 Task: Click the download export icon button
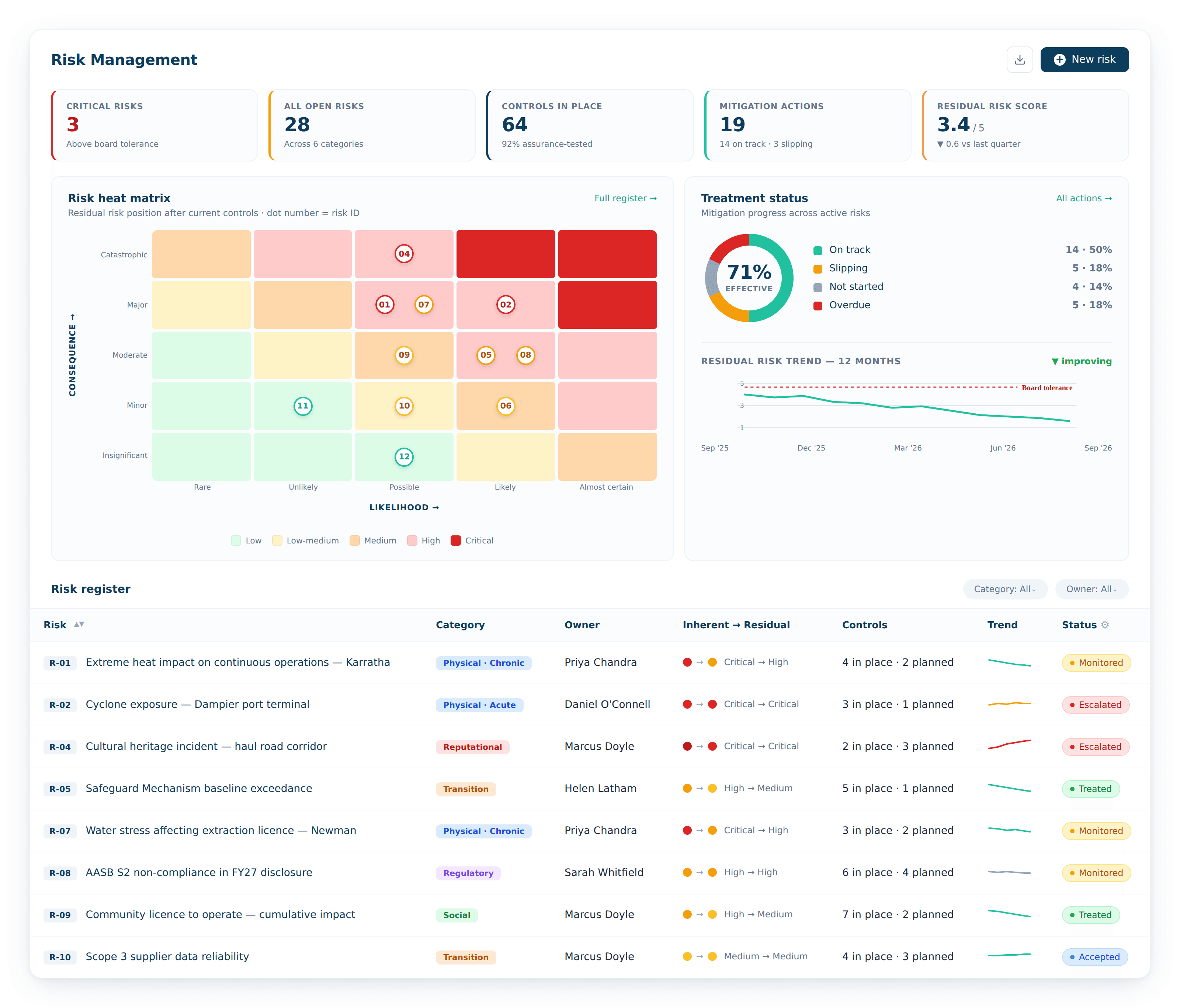pos(1019,60)
